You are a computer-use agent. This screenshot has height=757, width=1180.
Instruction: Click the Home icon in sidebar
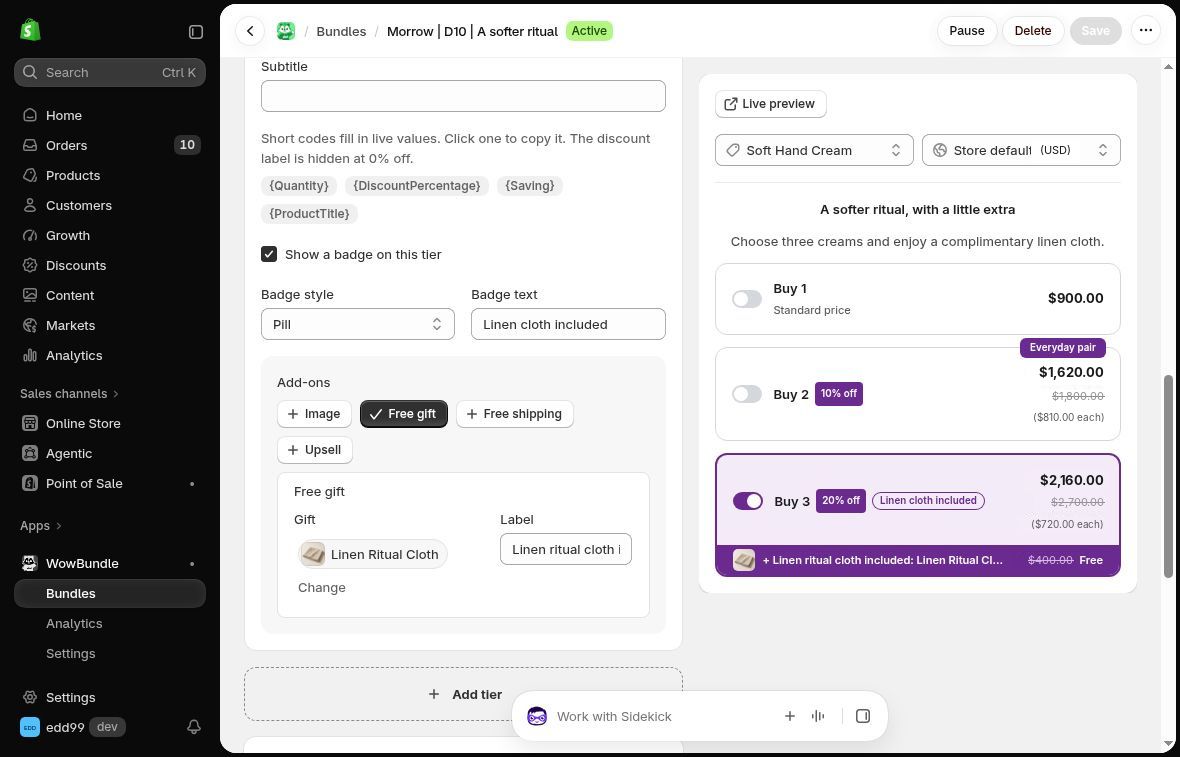[x=30, y=115]
